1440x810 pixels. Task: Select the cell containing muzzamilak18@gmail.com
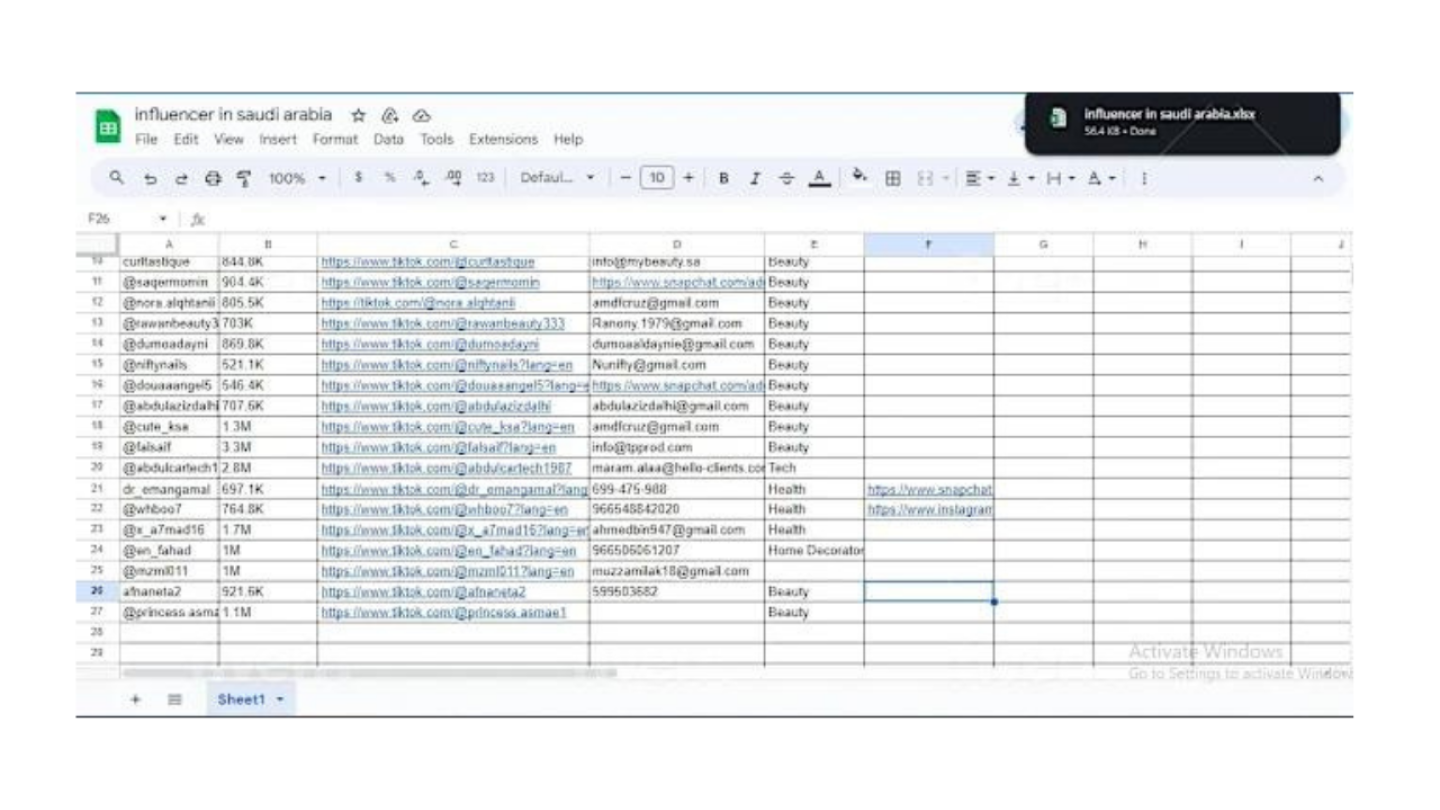tap(677, 571)
